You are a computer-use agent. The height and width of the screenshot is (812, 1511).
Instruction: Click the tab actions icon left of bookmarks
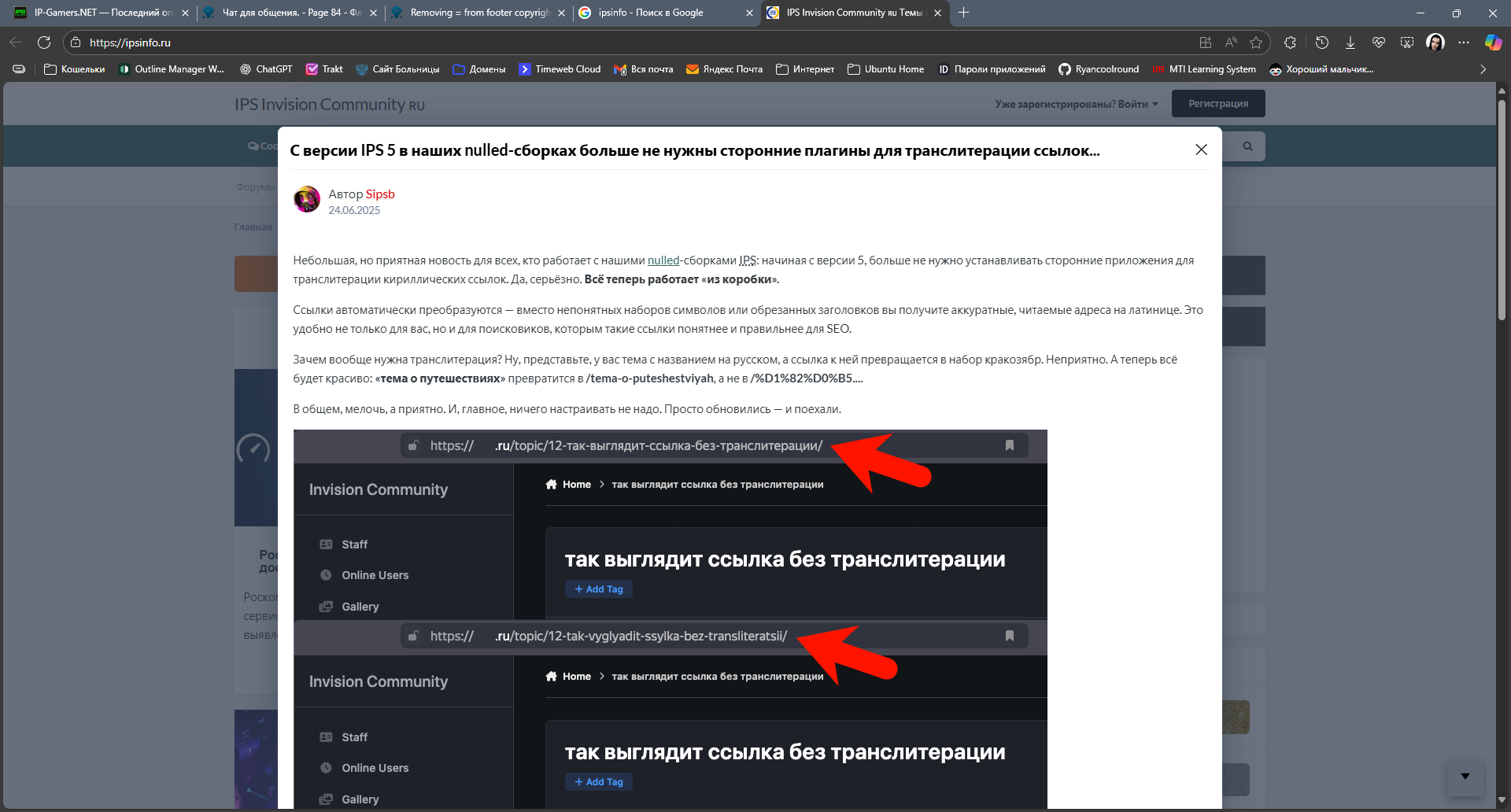19,69
